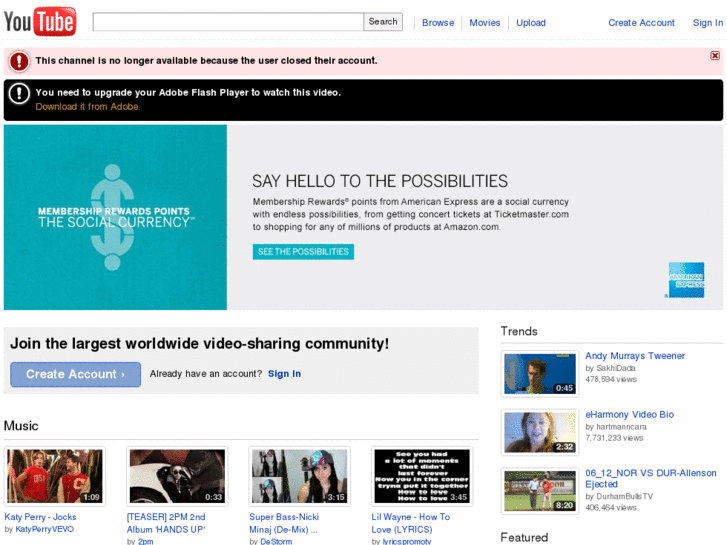Image resolution: width=727 pixels, height=545 pixels.
Task: Open the Lil Wayne lyrics thumbnail
Action: pyautogui.click(x=422, y=476)
